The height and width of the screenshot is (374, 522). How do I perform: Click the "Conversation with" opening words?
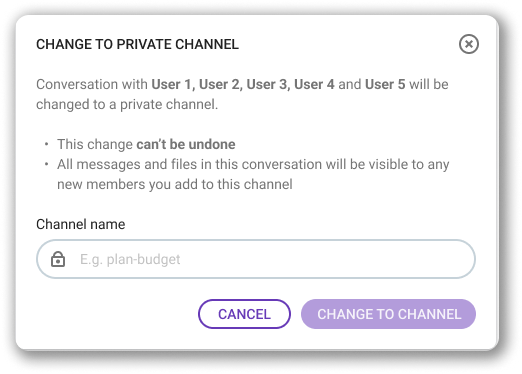pyautogui.click(x=92, y=84)
